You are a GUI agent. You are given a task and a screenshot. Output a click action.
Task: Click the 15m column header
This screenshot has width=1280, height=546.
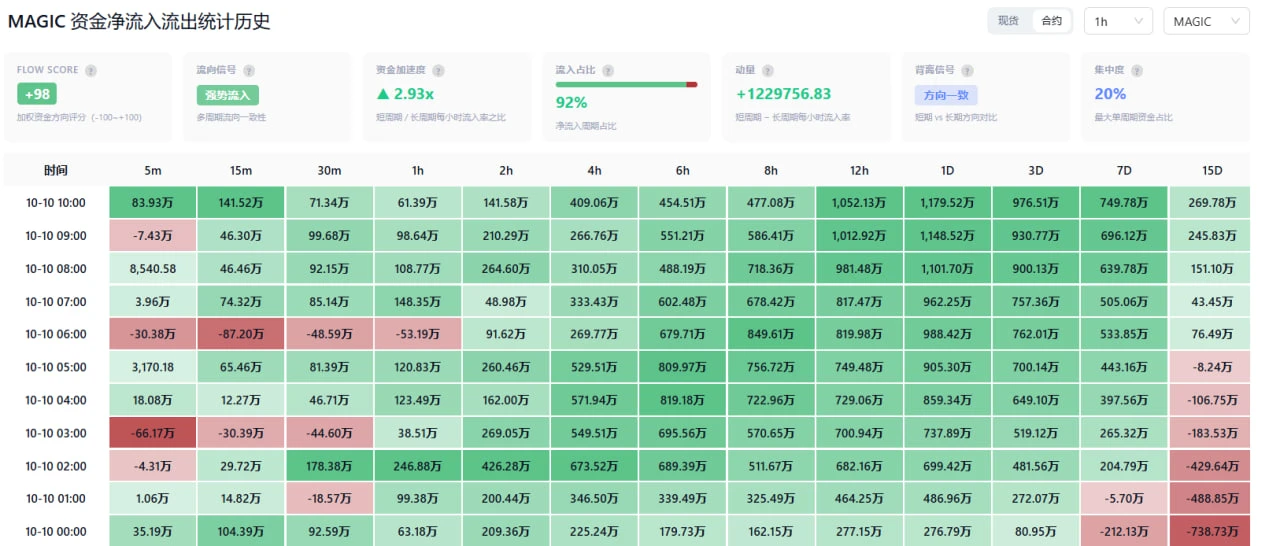[240, 170]
